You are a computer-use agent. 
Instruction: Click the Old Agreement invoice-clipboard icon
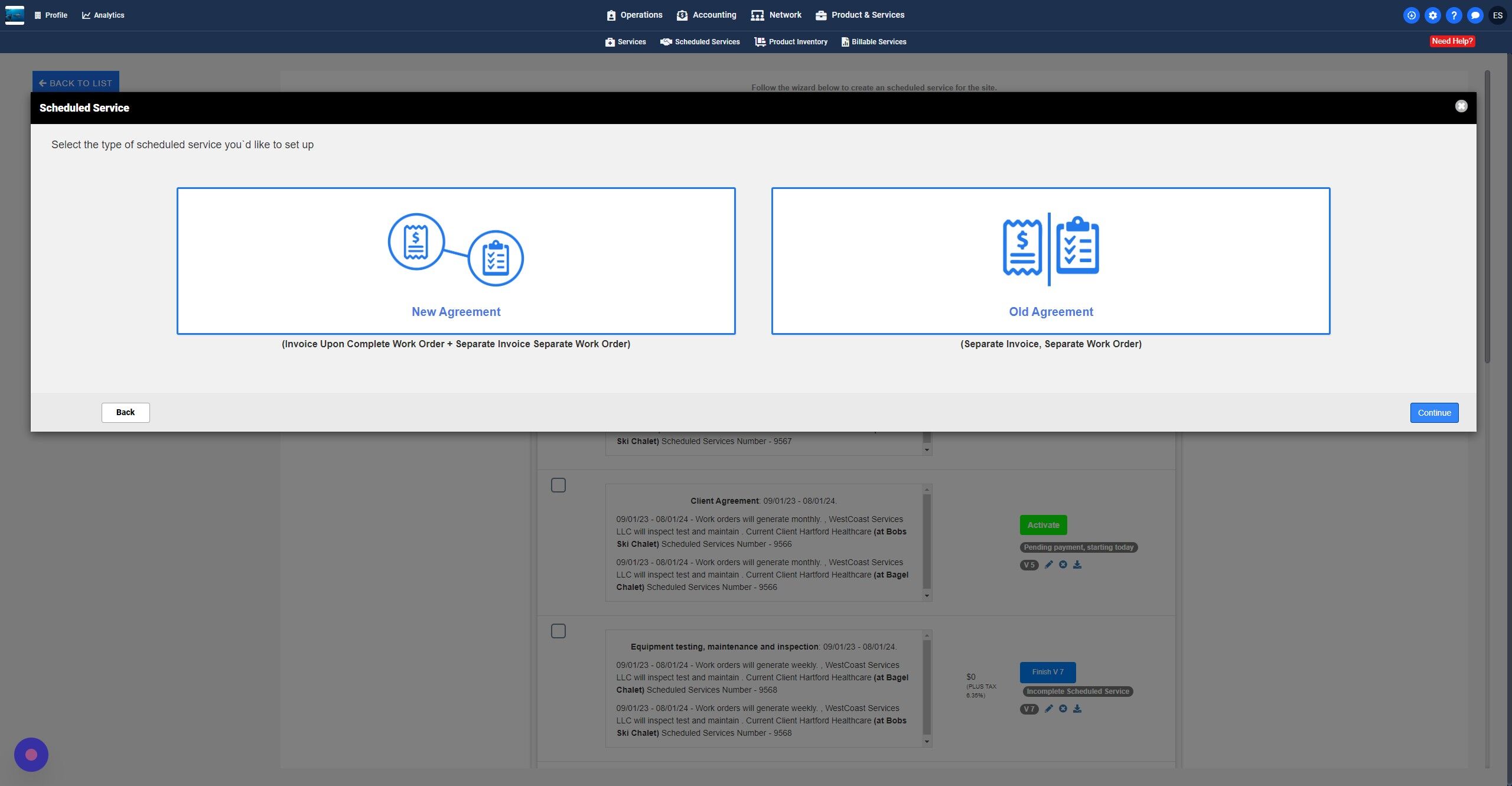[x=1050, y=249]
